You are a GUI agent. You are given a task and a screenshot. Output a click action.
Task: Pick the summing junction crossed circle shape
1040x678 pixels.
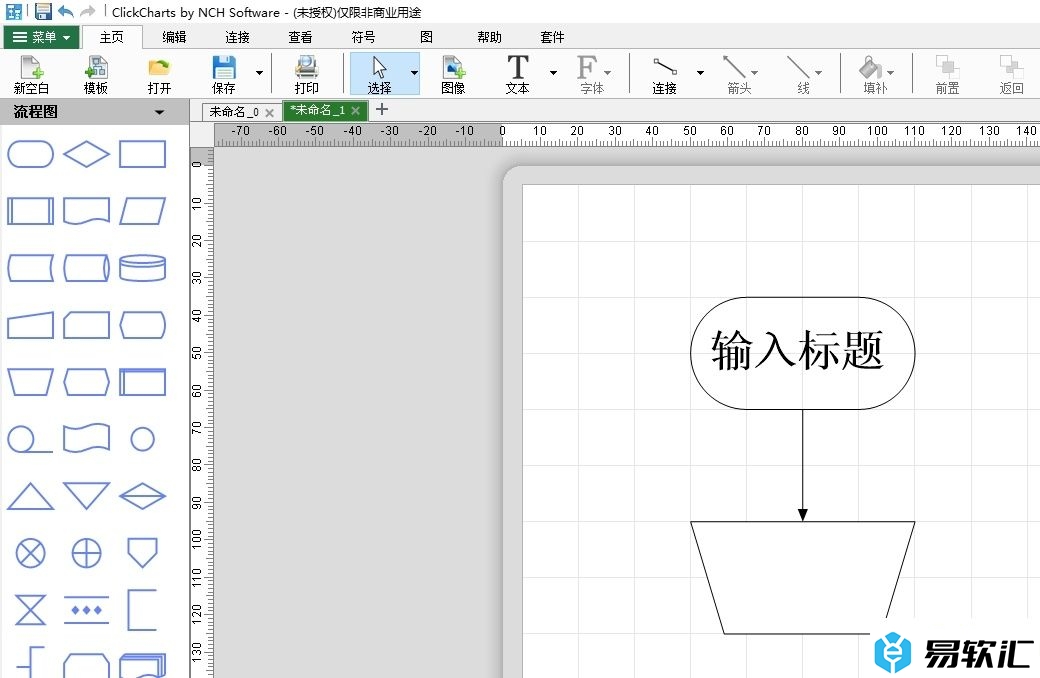31,553
